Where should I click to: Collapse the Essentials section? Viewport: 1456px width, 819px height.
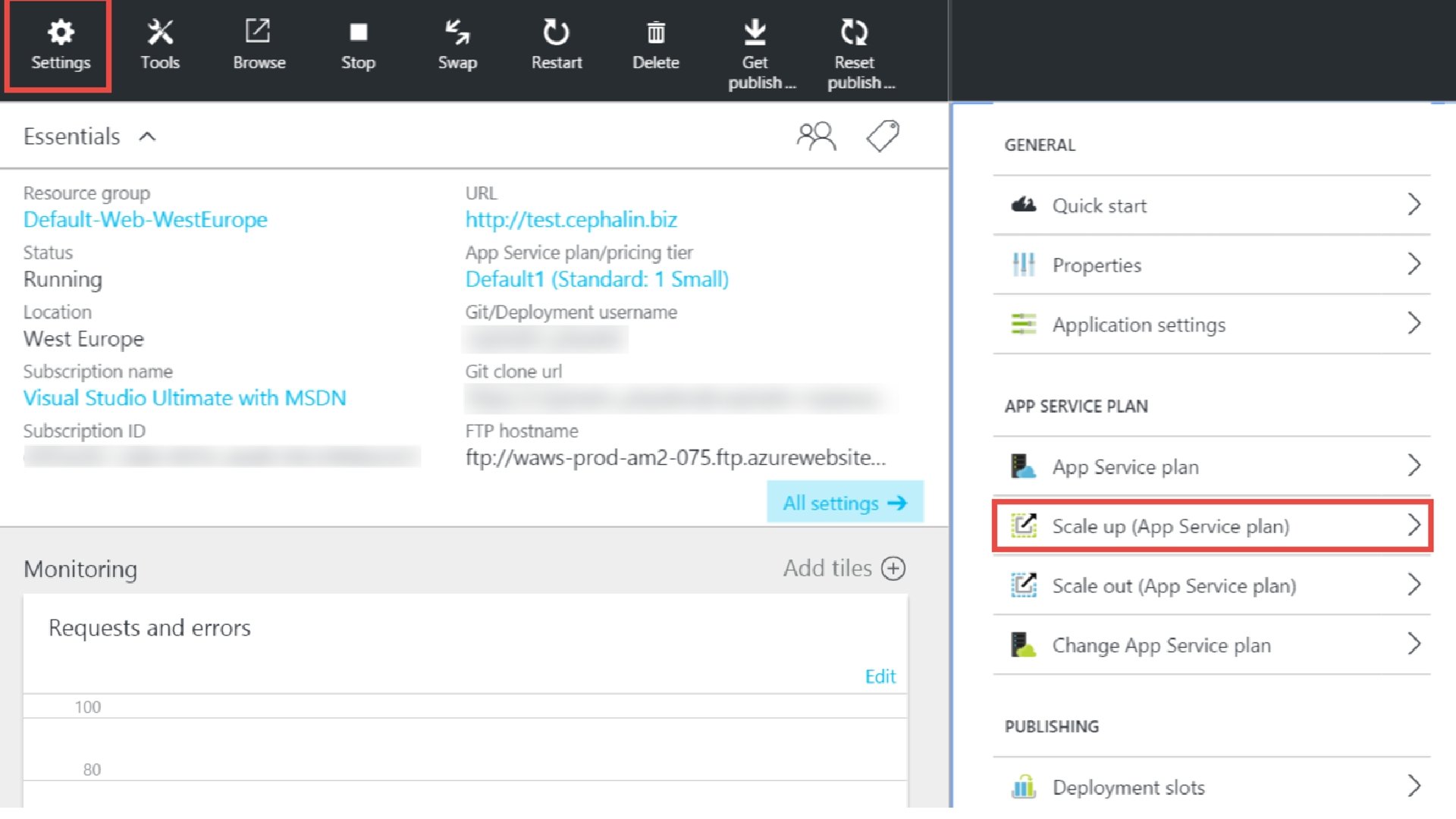148,136
